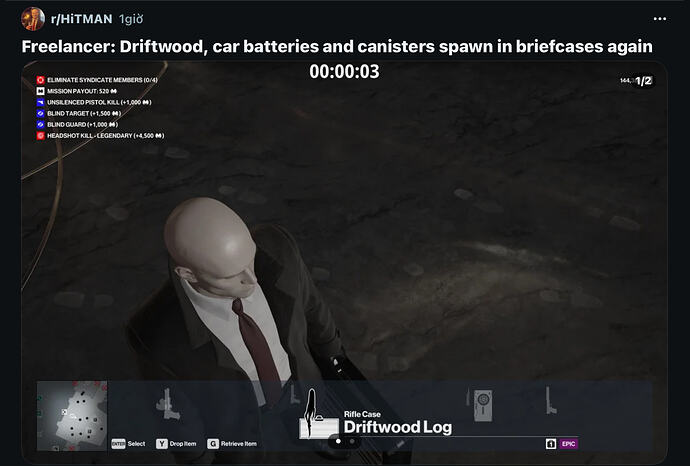Click the second pagination dot
Image resolution: width=690 pixels, height=466 pixels.
click(352, 441)
